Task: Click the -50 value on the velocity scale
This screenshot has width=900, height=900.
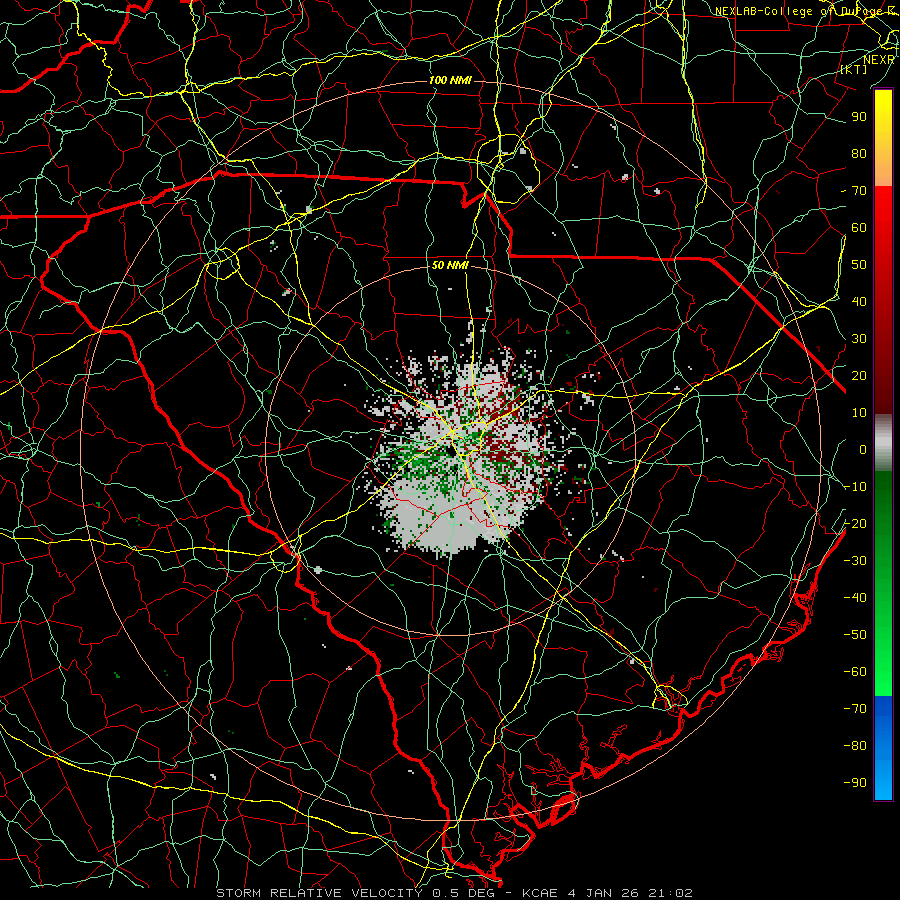Action: 855,635
